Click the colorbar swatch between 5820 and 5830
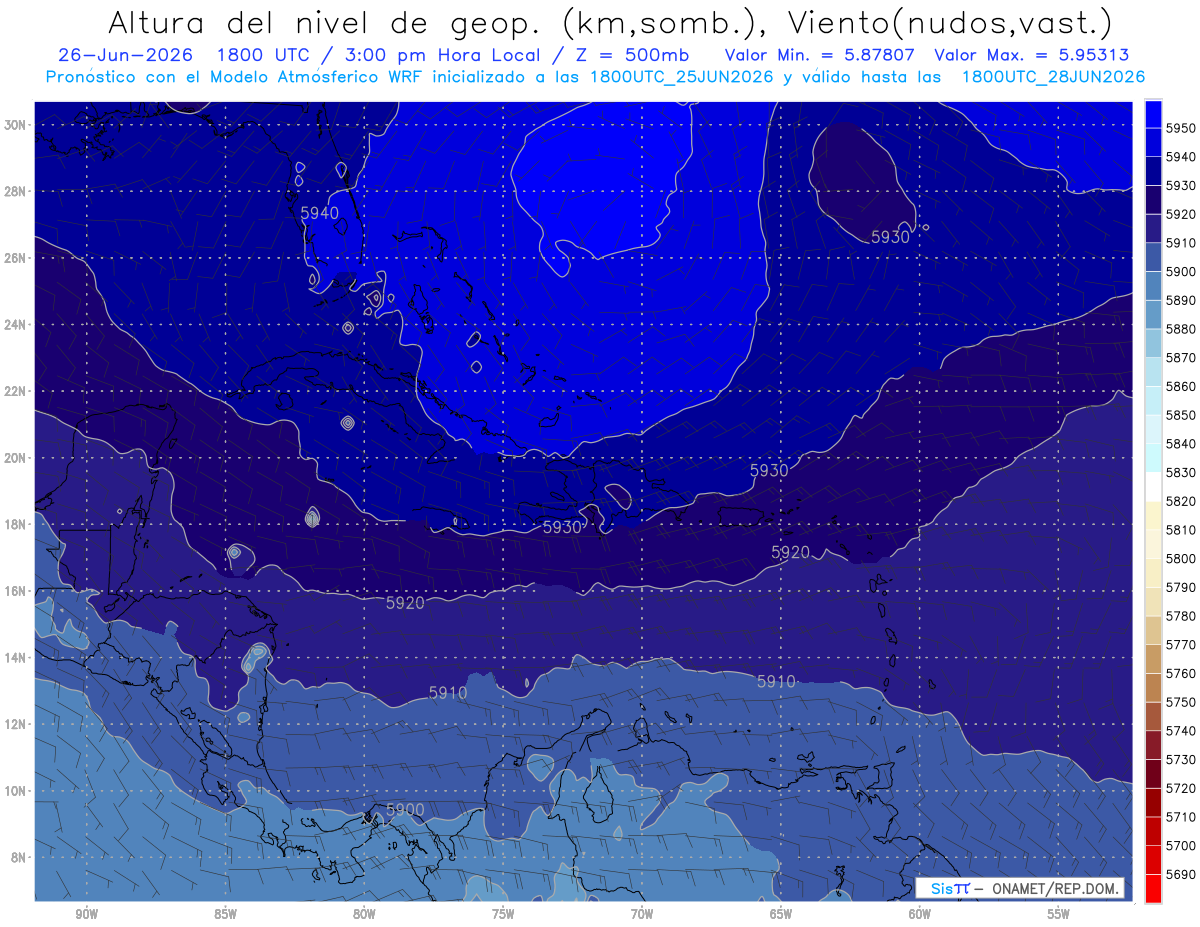The height and width of the screenshot is (927, 1200). point(1153,486)
